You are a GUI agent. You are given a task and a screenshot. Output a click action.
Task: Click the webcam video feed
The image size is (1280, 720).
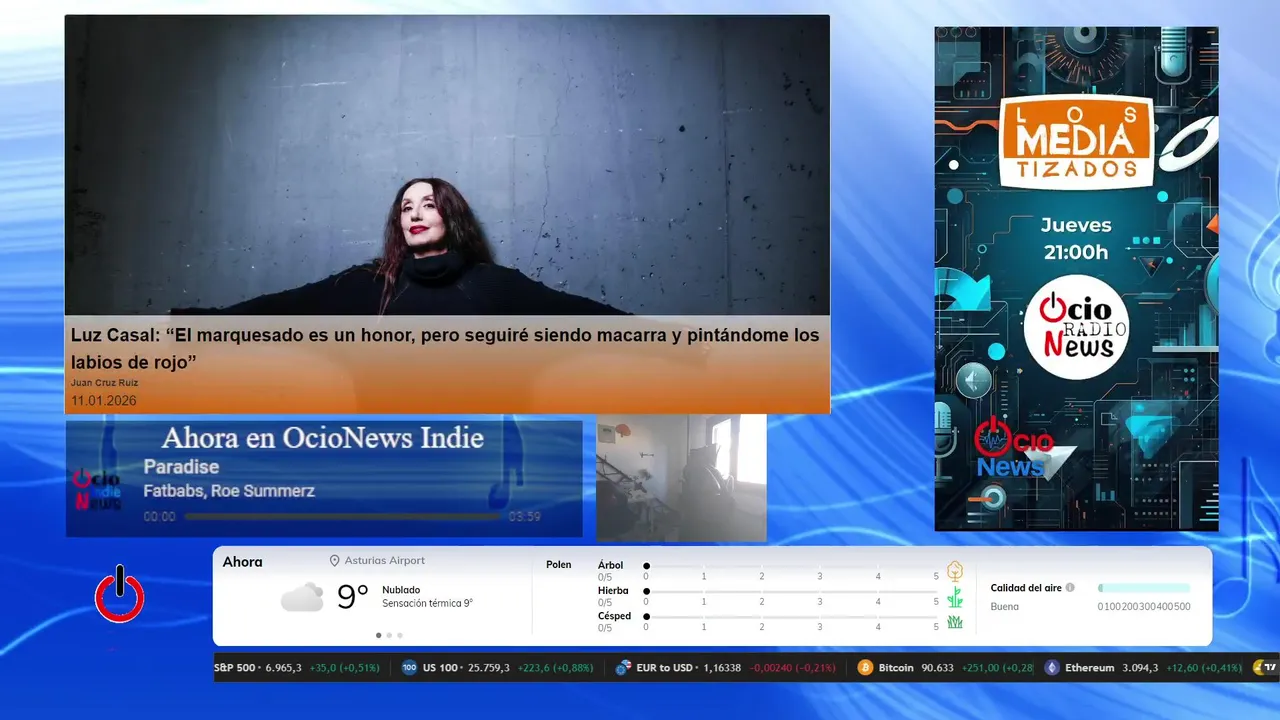pyautogui.click(x=681, y=478)
